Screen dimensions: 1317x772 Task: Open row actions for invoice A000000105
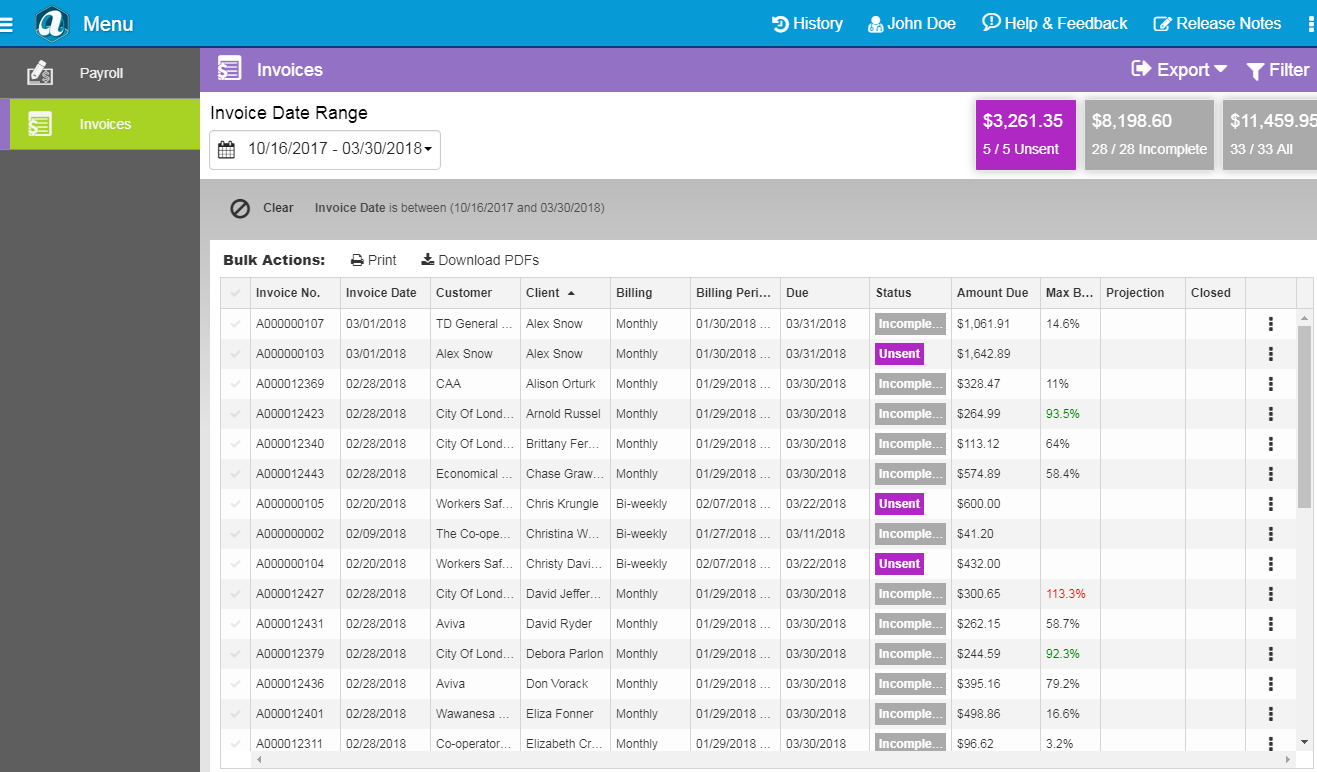pyautogui.click(x=1270, y=504)
